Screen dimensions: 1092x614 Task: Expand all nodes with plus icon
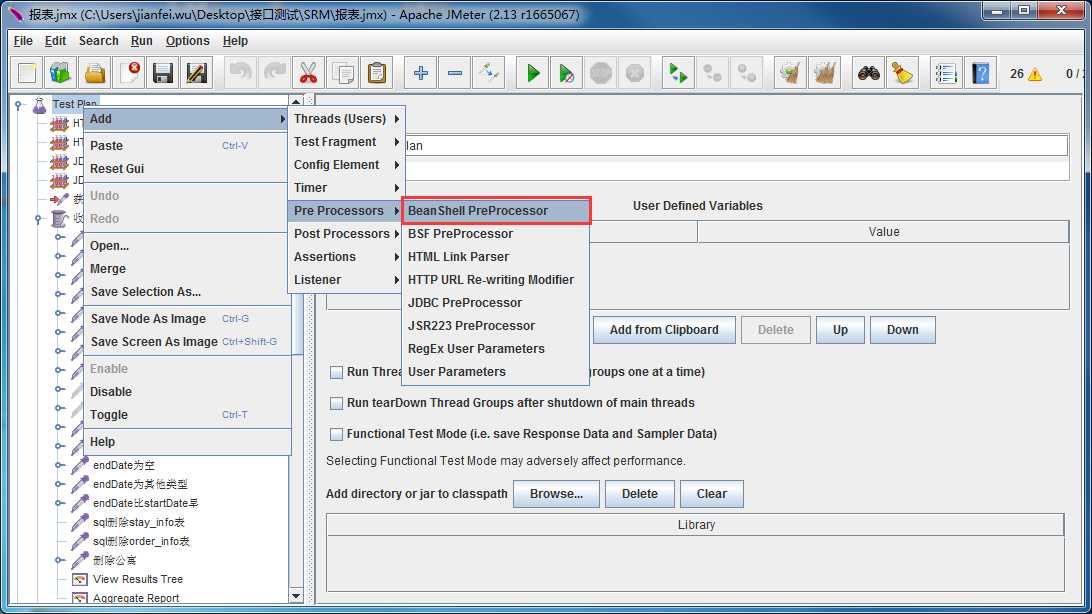(x=421, y=73)
